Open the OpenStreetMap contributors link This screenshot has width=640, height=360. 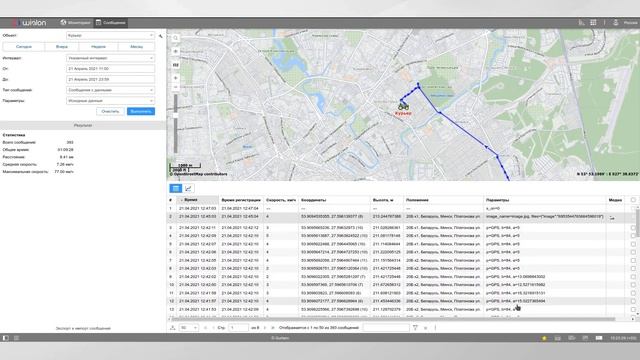198,174
